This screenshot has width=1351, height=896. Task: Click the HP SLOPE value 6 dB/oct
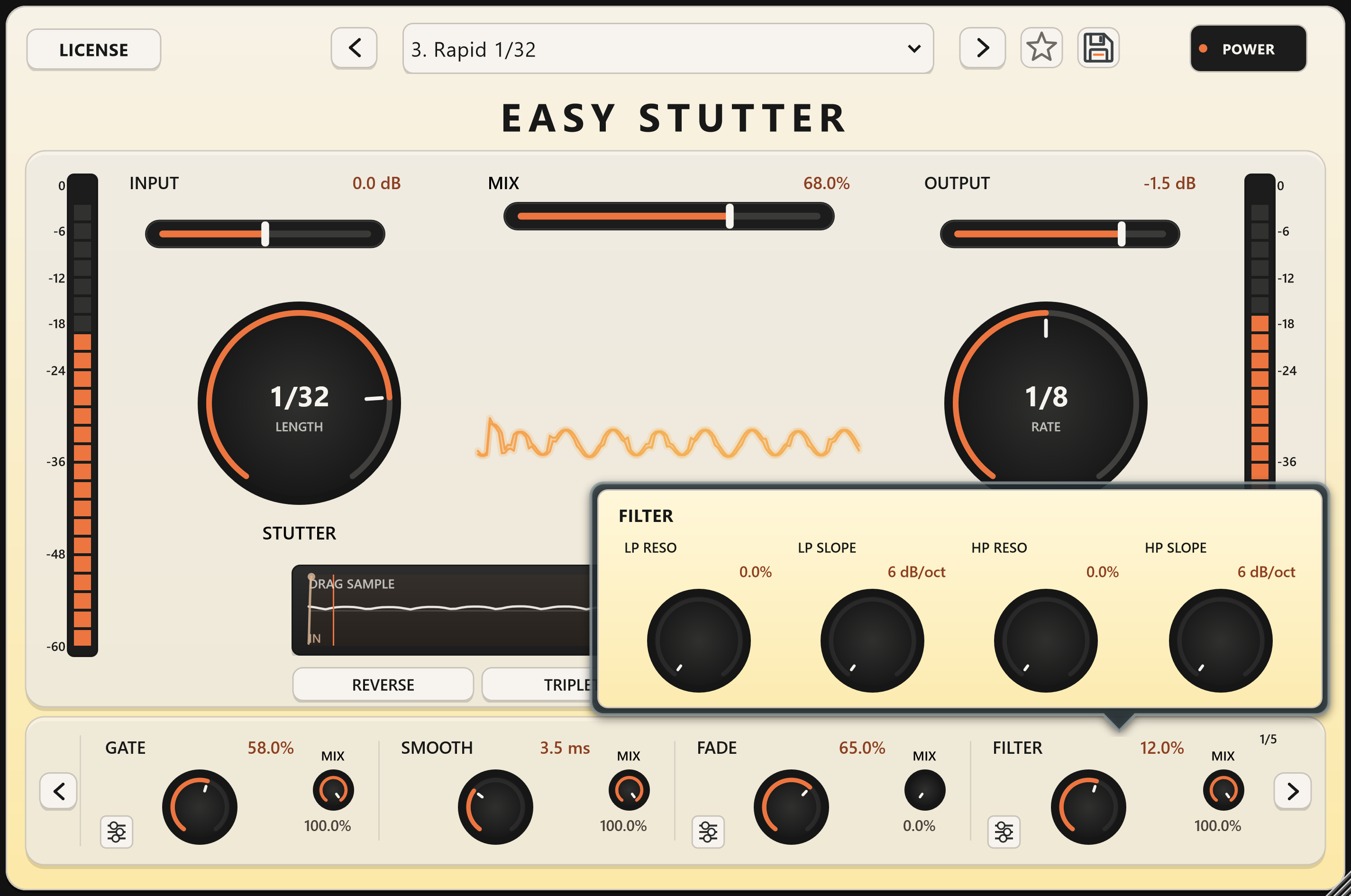coord(1266,571)
